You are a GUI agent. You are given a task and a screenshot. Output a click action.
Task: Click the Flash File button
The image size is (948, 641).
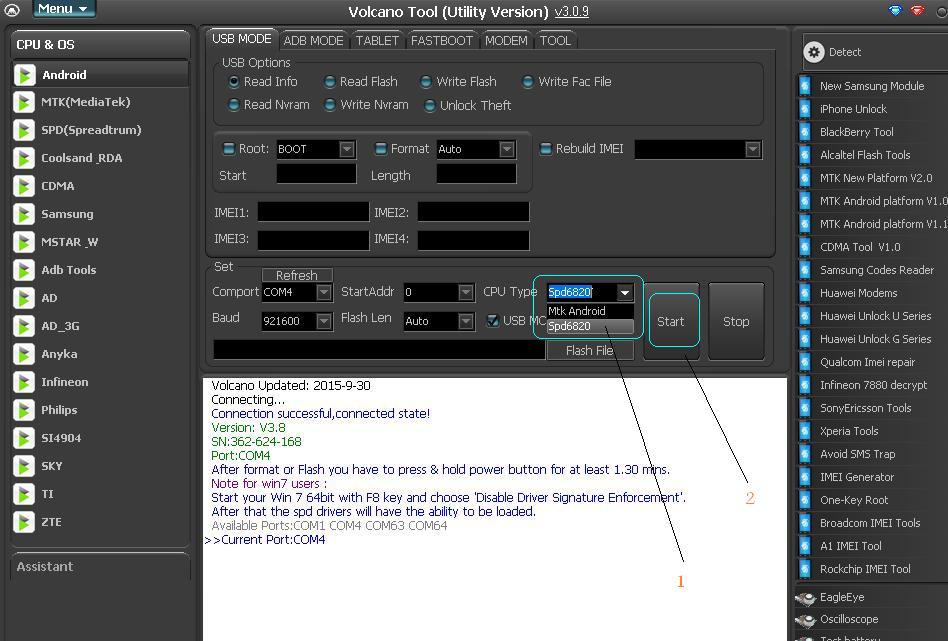pos(590,350)
